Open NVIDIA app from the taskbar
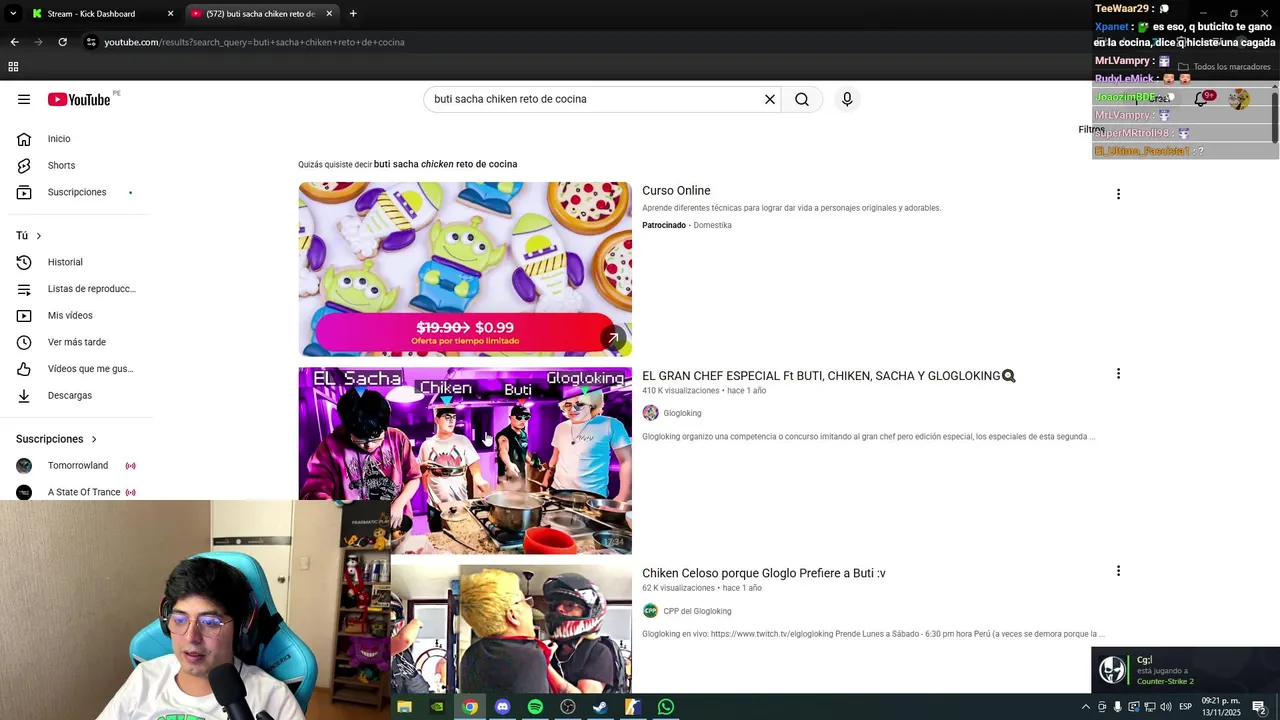The image size is (1280, 720). click(437, 707)
